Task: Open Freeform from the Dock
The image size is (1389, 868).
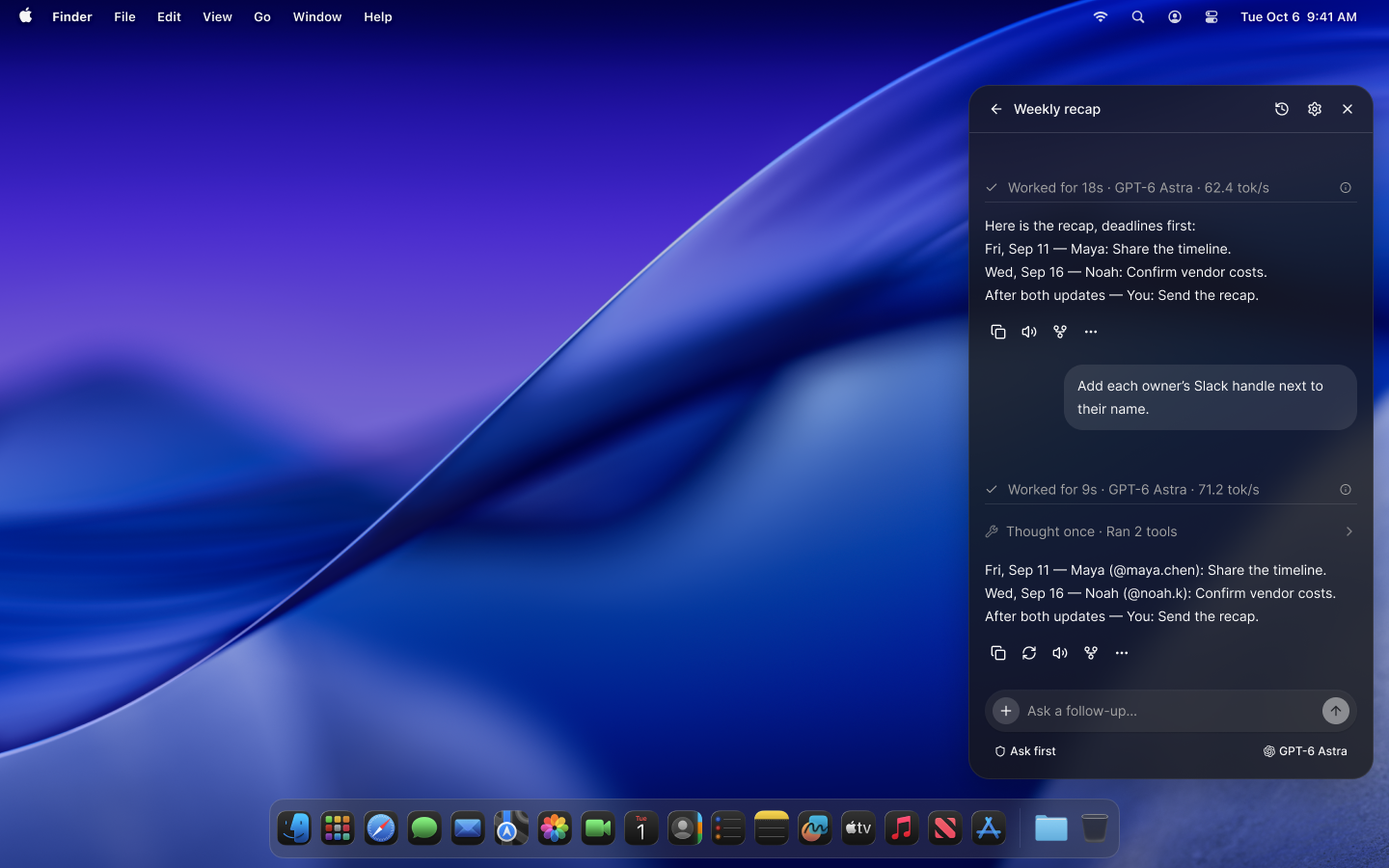Action: (815, 828)
